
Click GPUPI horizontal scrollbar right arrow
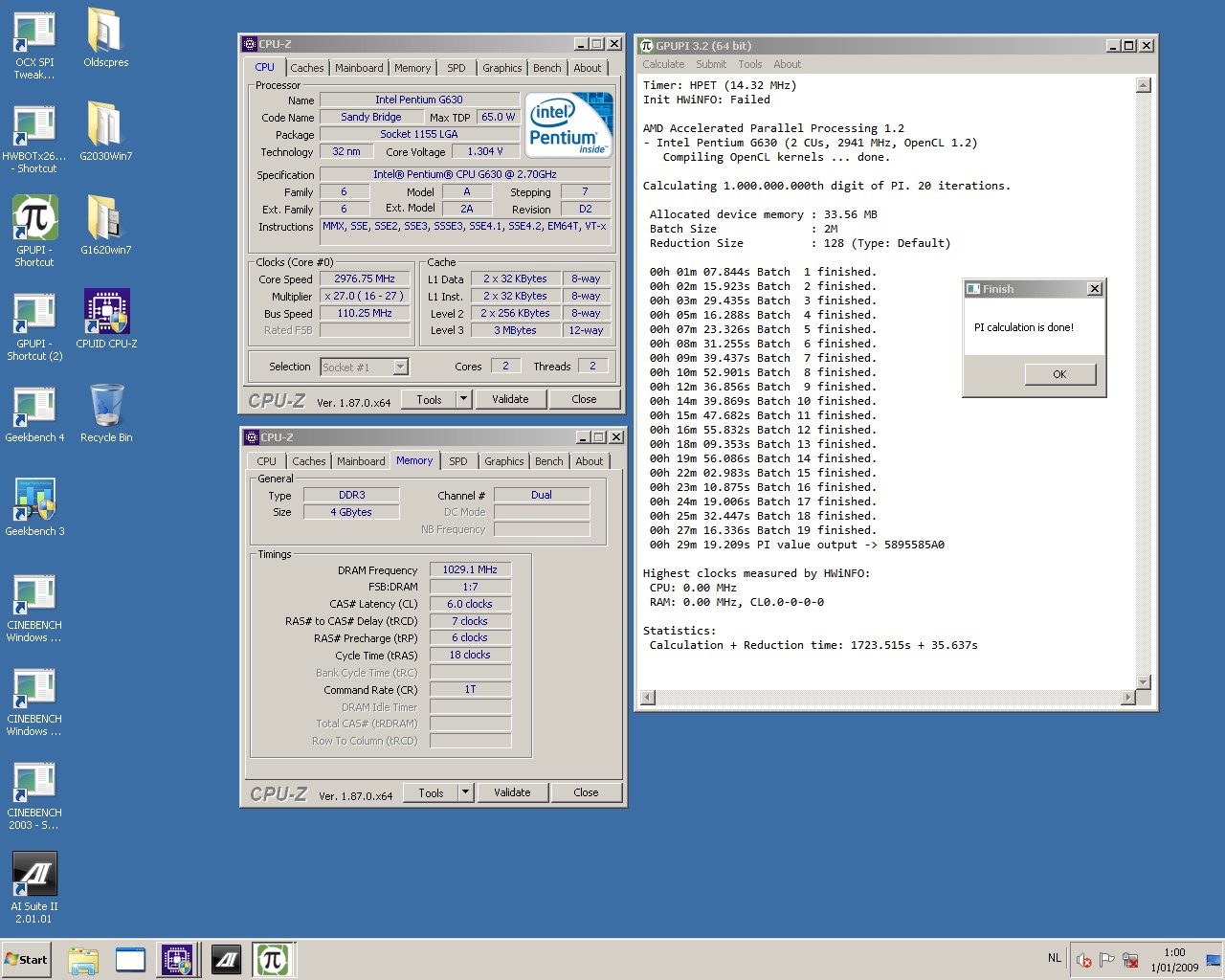point(1127,698)
